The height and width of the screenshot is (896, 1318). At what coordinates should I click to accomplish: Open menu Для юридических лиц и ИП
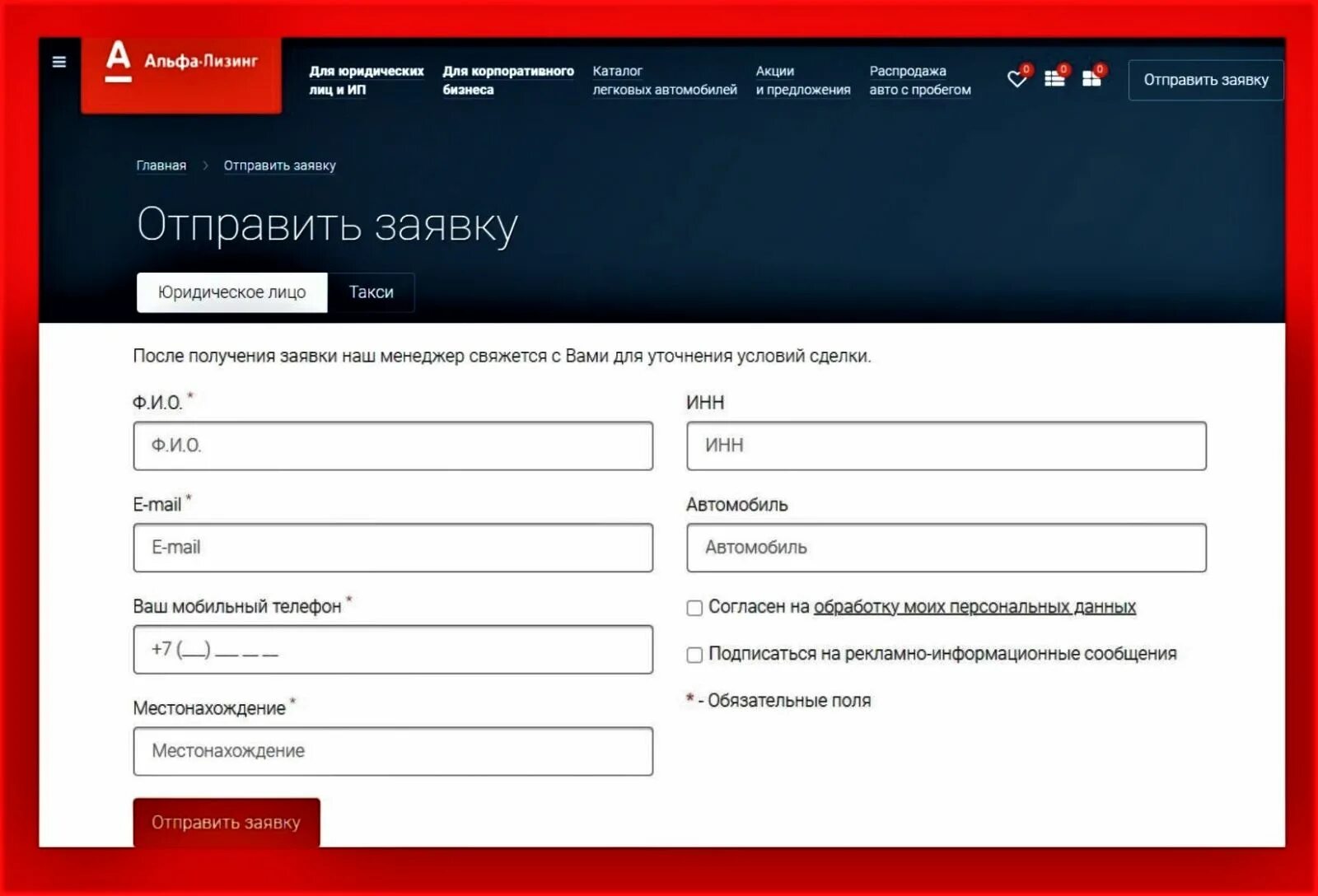point(367,80)
